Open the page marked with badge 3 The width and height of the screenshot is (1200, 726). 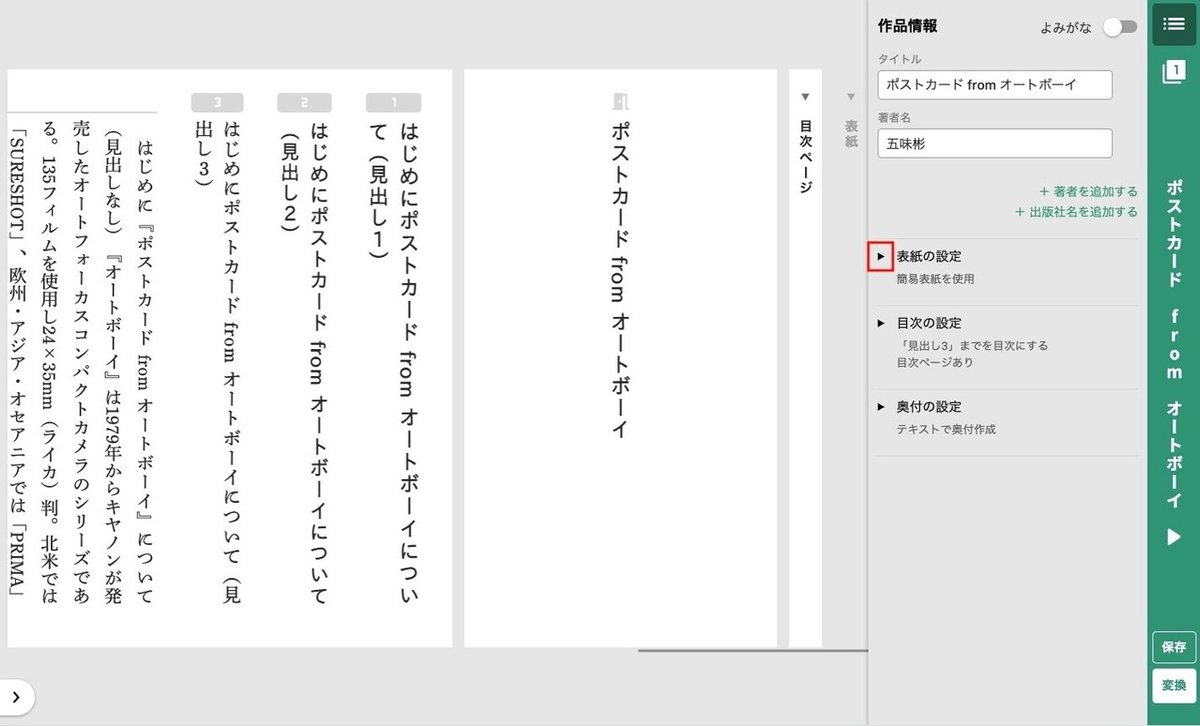216,101
